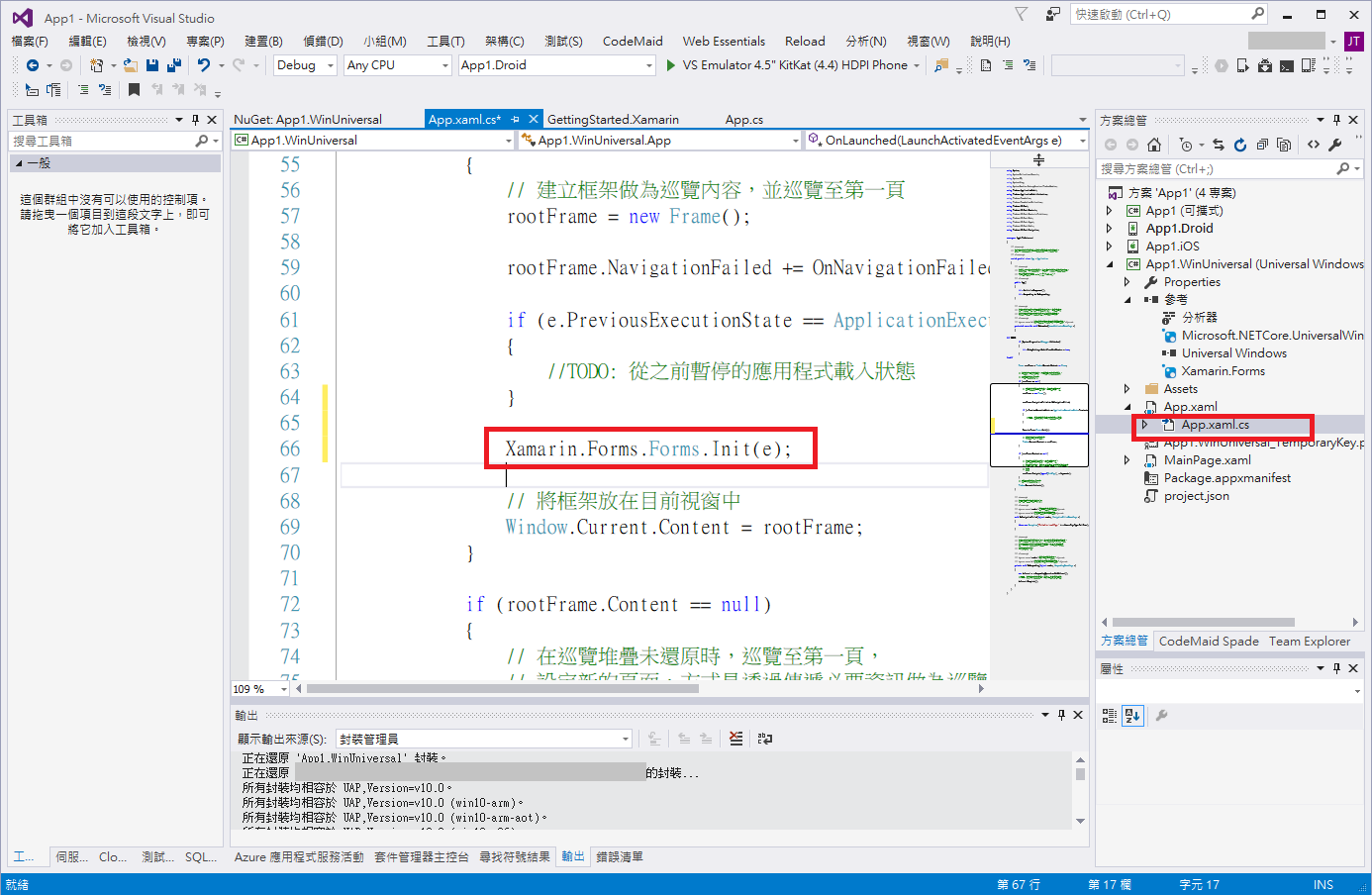Viewport: 1372px width, 895px height.
Task: Open the Any CPU platform dropdown
Action: pyautogui.click(x=398, y=65)
